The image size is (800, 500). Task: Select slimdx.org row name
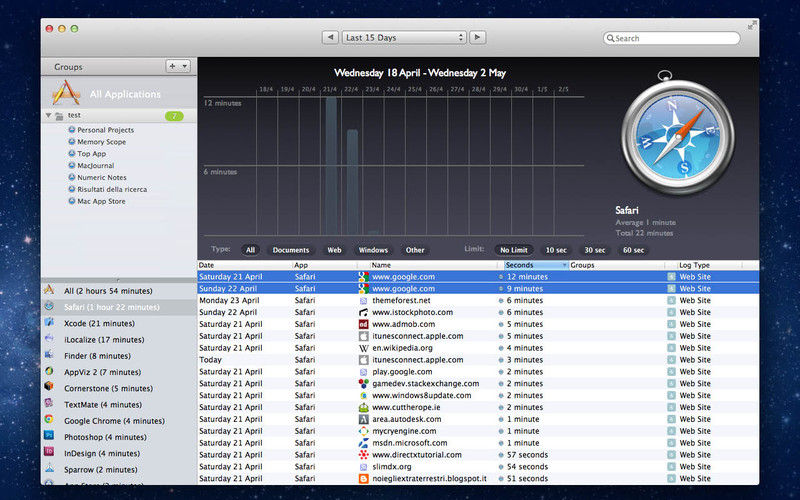391,467
